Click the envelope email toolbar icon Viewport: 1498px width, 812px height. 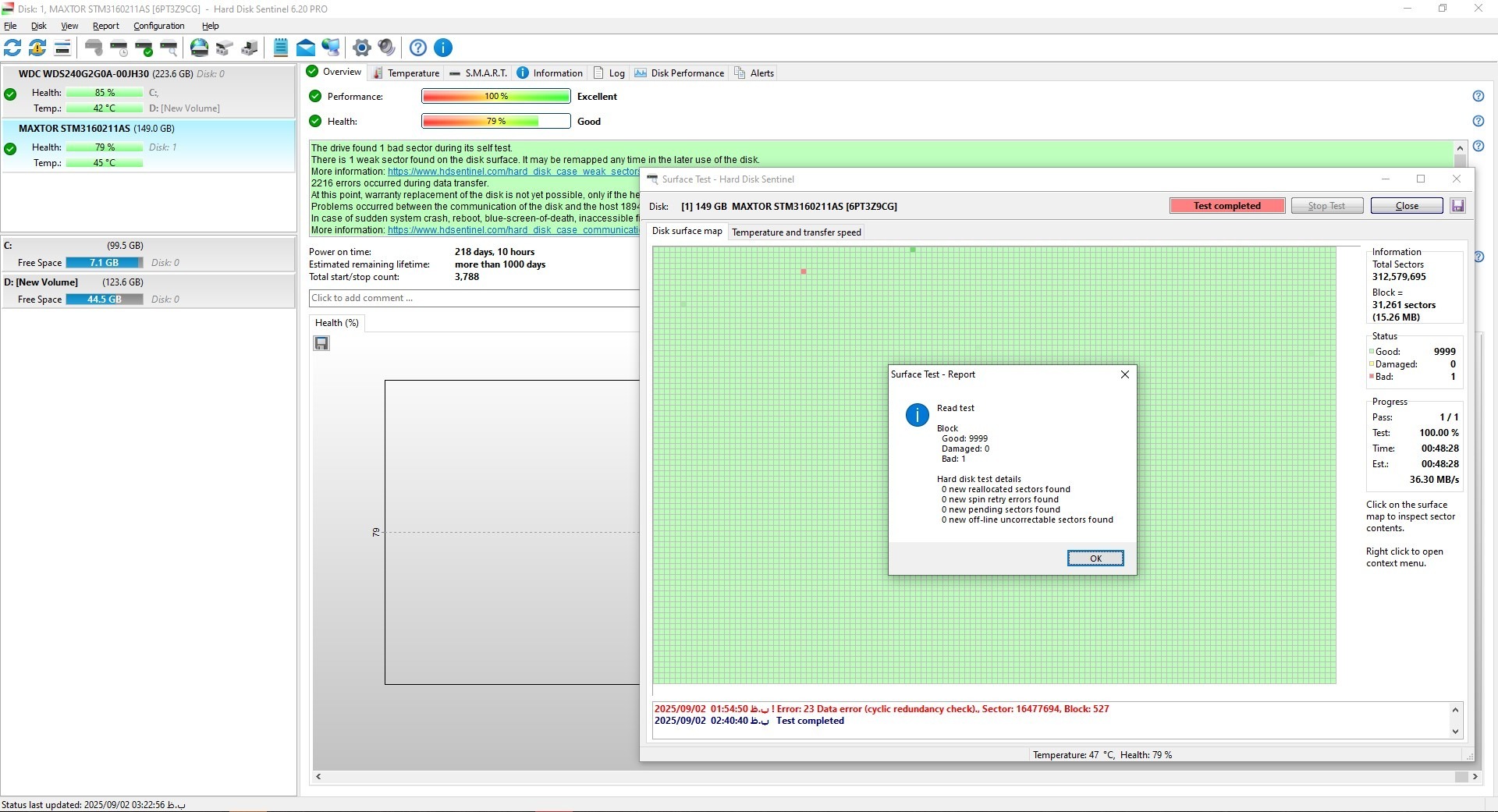[306, 48]
